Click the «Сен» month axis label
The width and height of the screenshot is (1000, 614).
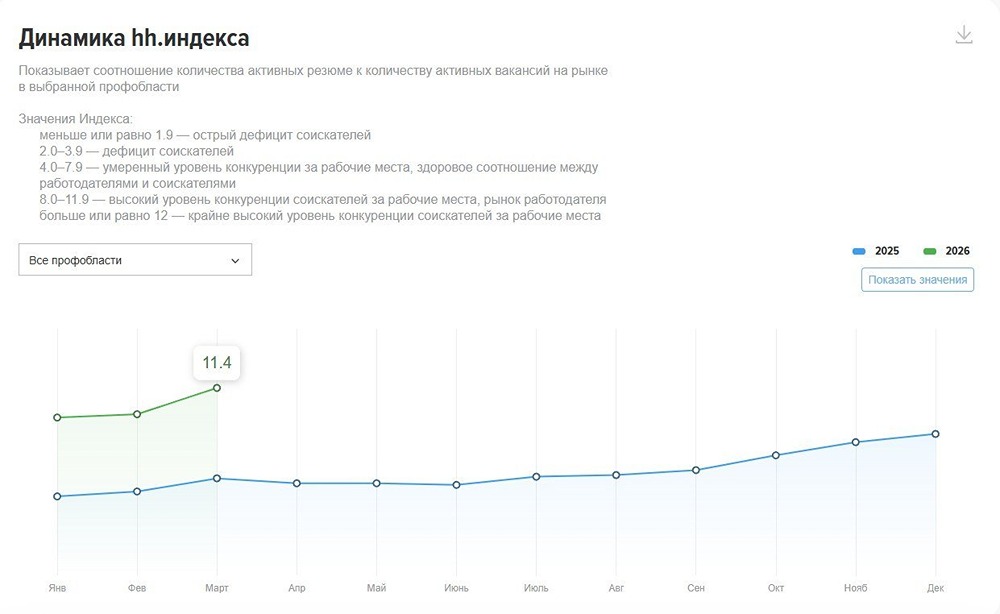(x=696, y=588)
